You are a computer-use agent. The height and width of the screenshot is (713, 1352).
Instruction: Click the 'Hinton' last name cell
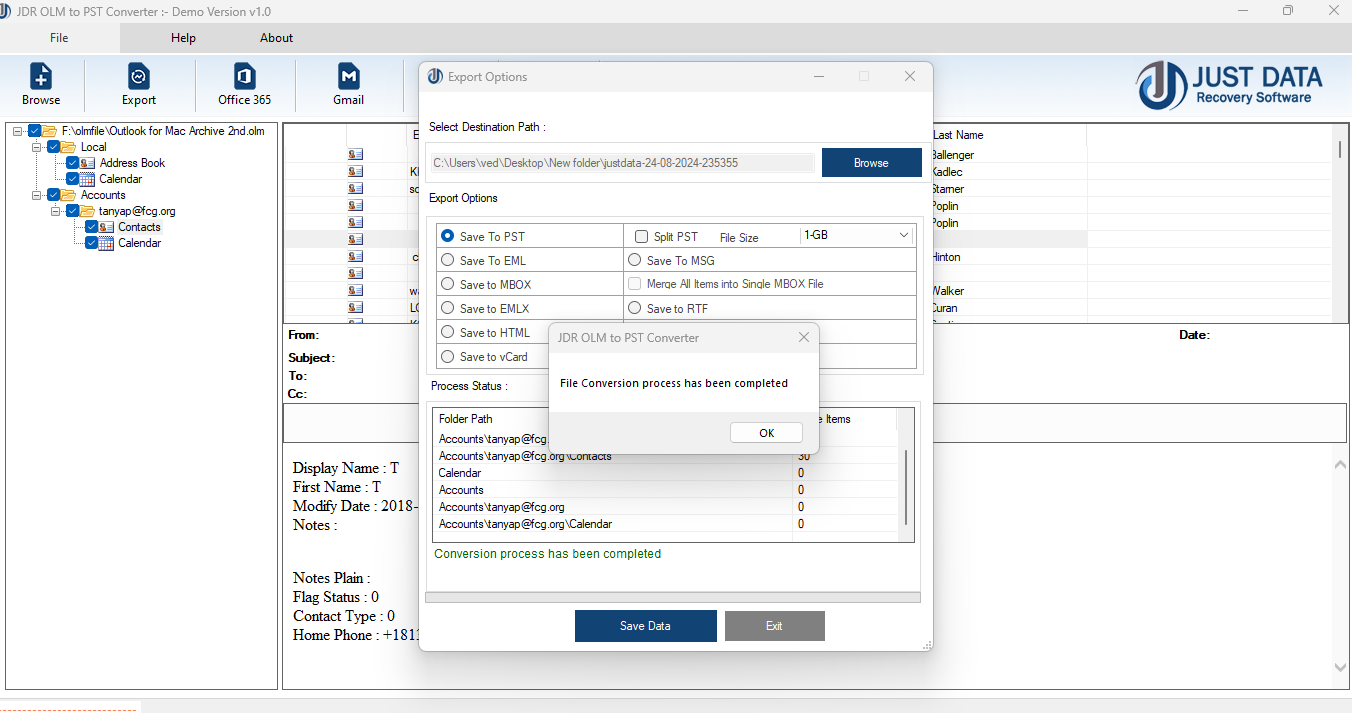946,257
